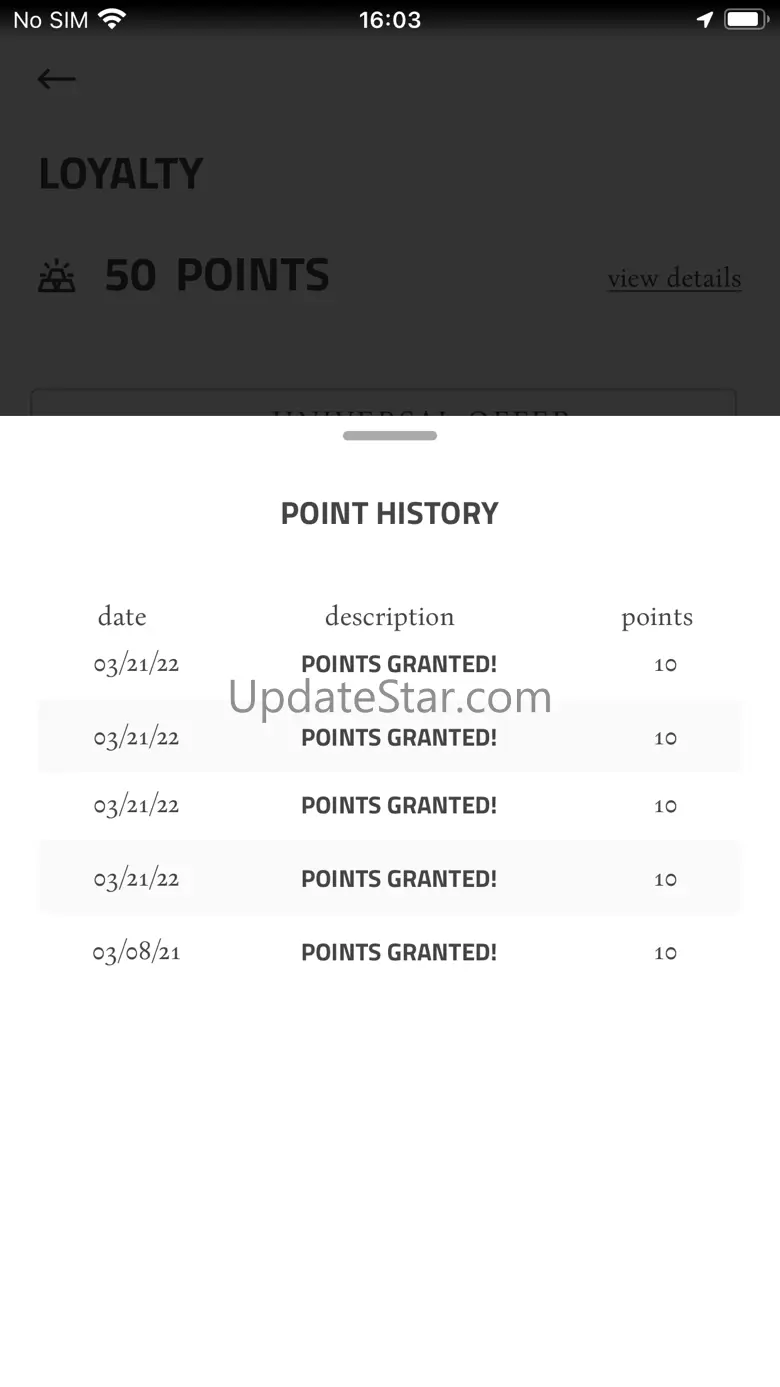Tap the location arrow status icon
The image size is (780, 1387).
(x=705, y=20)
